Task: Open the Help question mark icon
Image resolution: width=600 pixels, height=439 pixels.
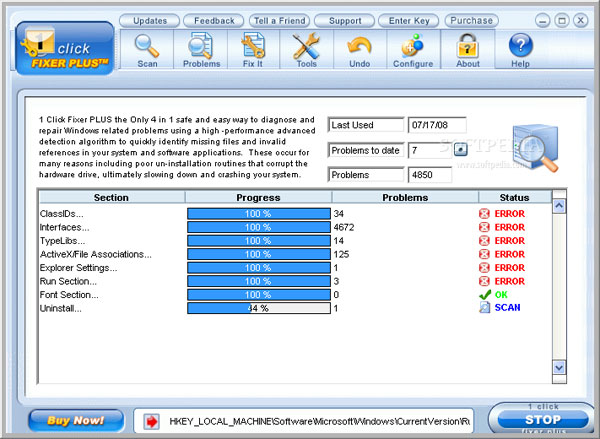Action: click(520, 47)
